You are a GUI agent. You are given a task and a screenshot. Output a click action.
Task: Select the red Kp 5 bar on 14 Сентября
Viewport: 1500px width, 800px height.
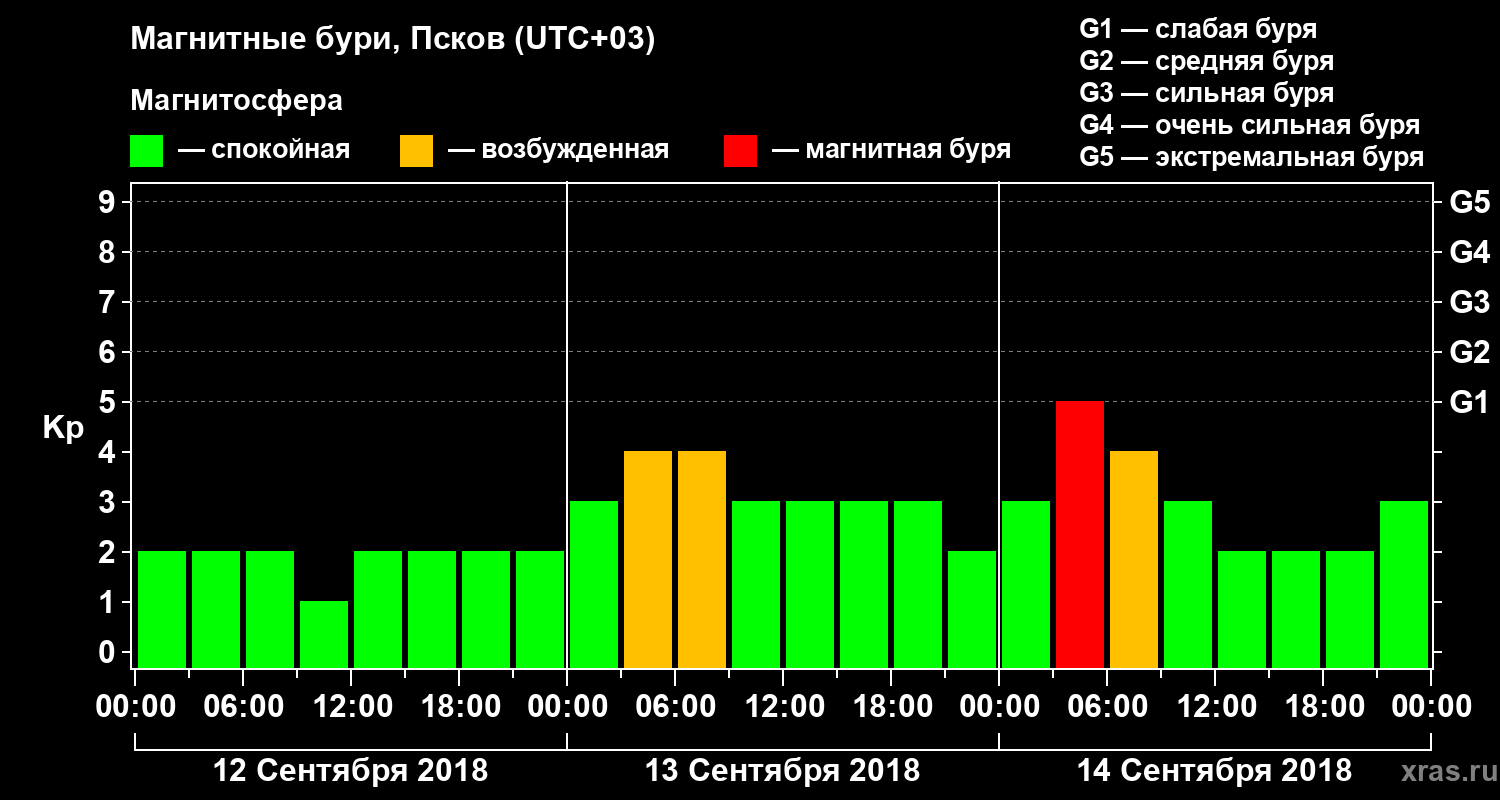1080,535
